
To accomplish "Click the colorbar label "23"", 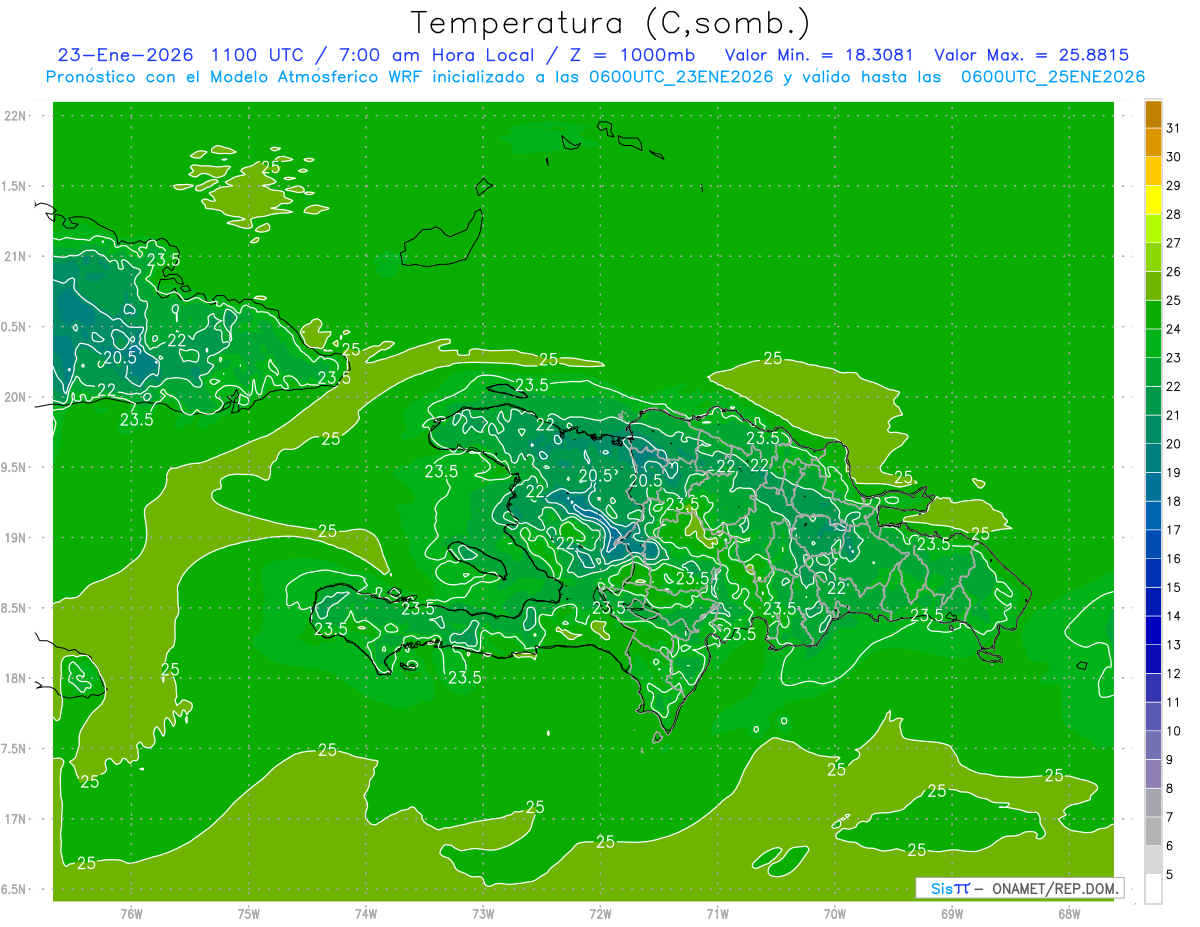I will coord(1174,358).
